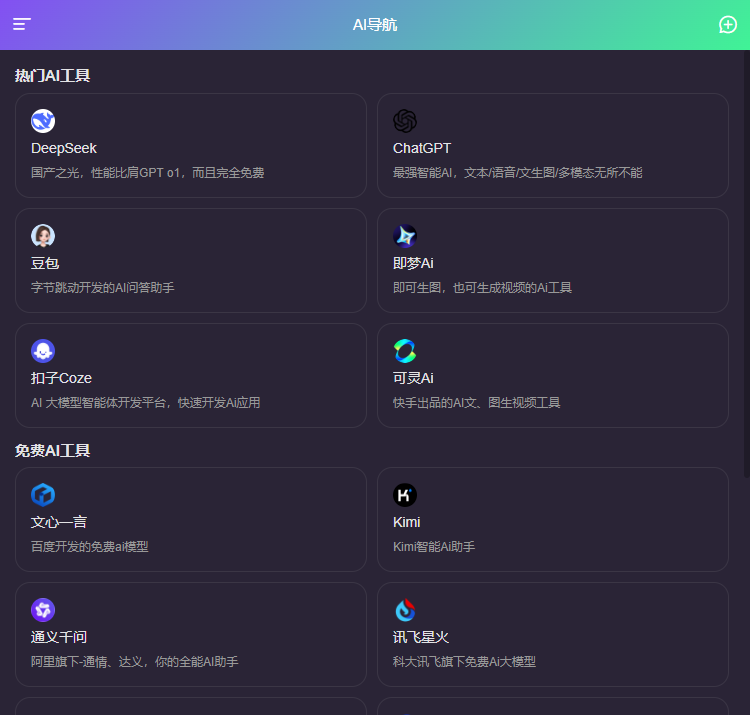Open the 讯飞星火 title link

pos(421,638)
